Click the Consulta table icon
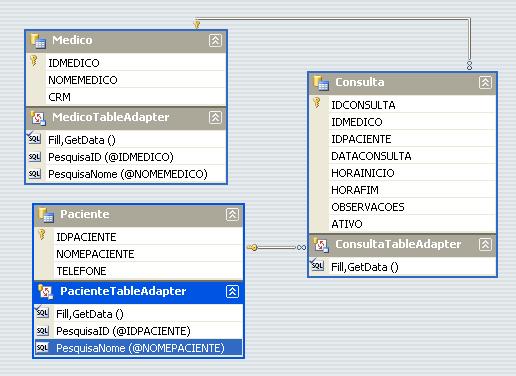The image size is (516, 376). (321, 83)
